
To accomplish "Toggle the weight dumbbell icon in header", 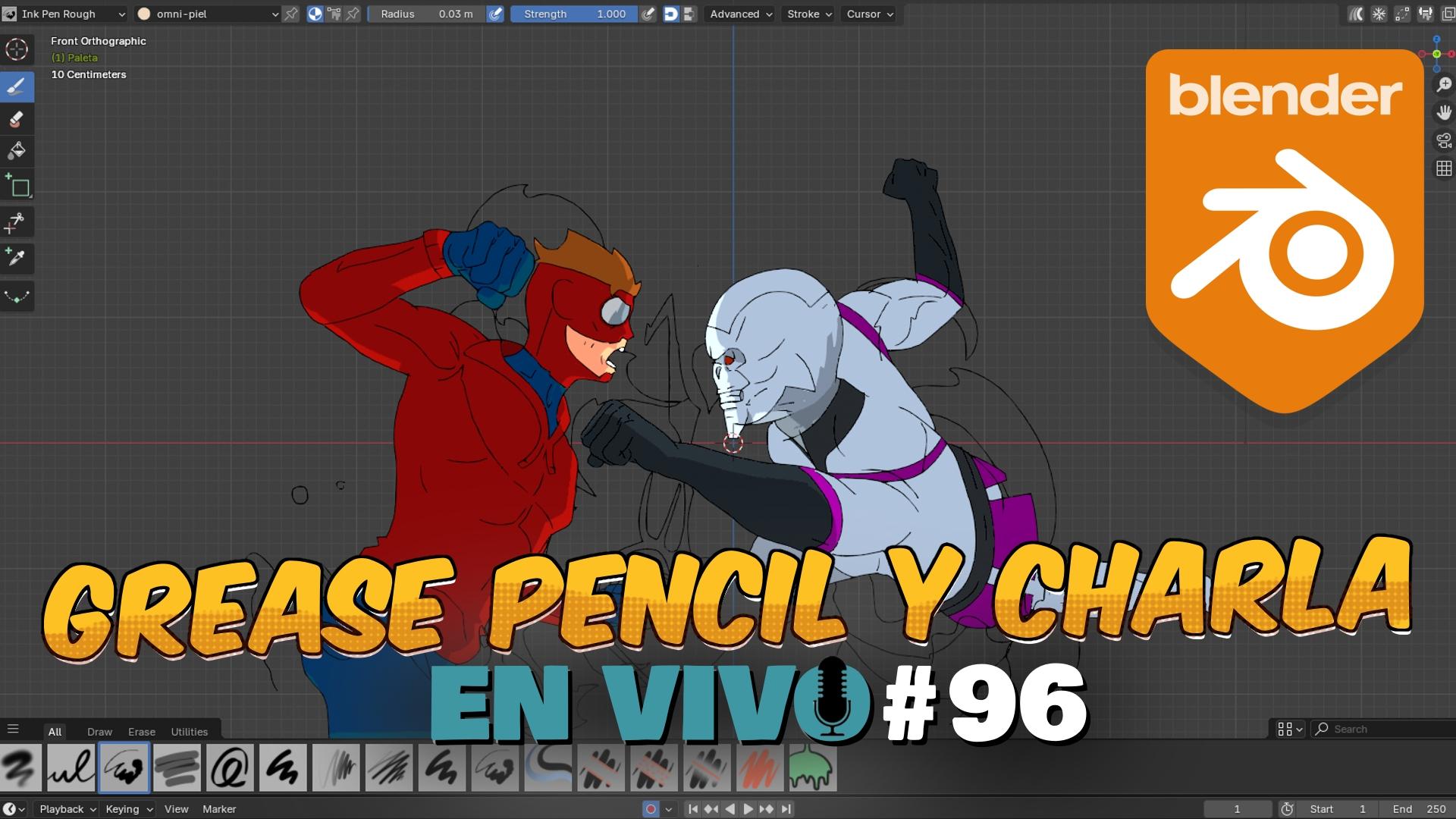I will [x=1426, y=14].
